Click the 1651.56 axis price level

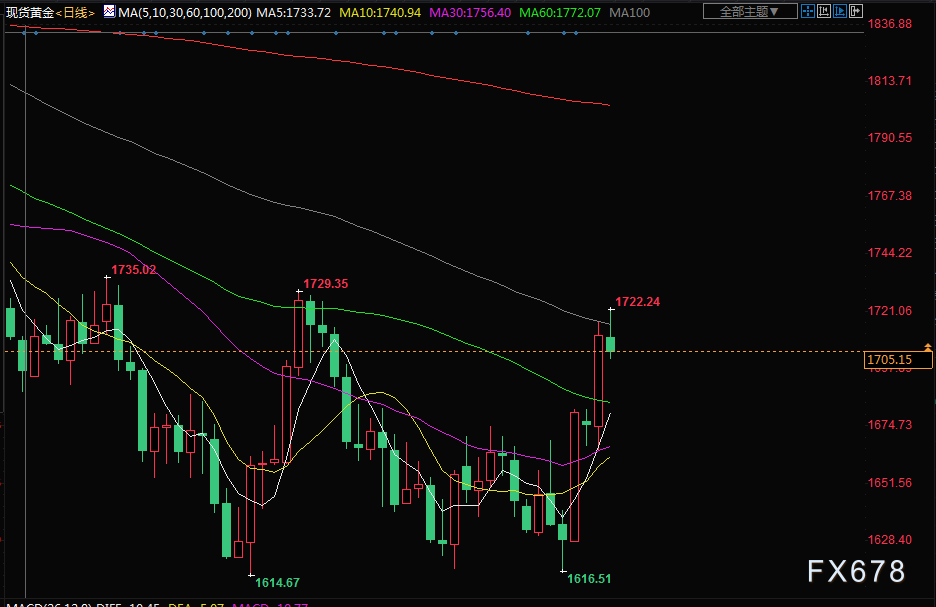(889, 483)
